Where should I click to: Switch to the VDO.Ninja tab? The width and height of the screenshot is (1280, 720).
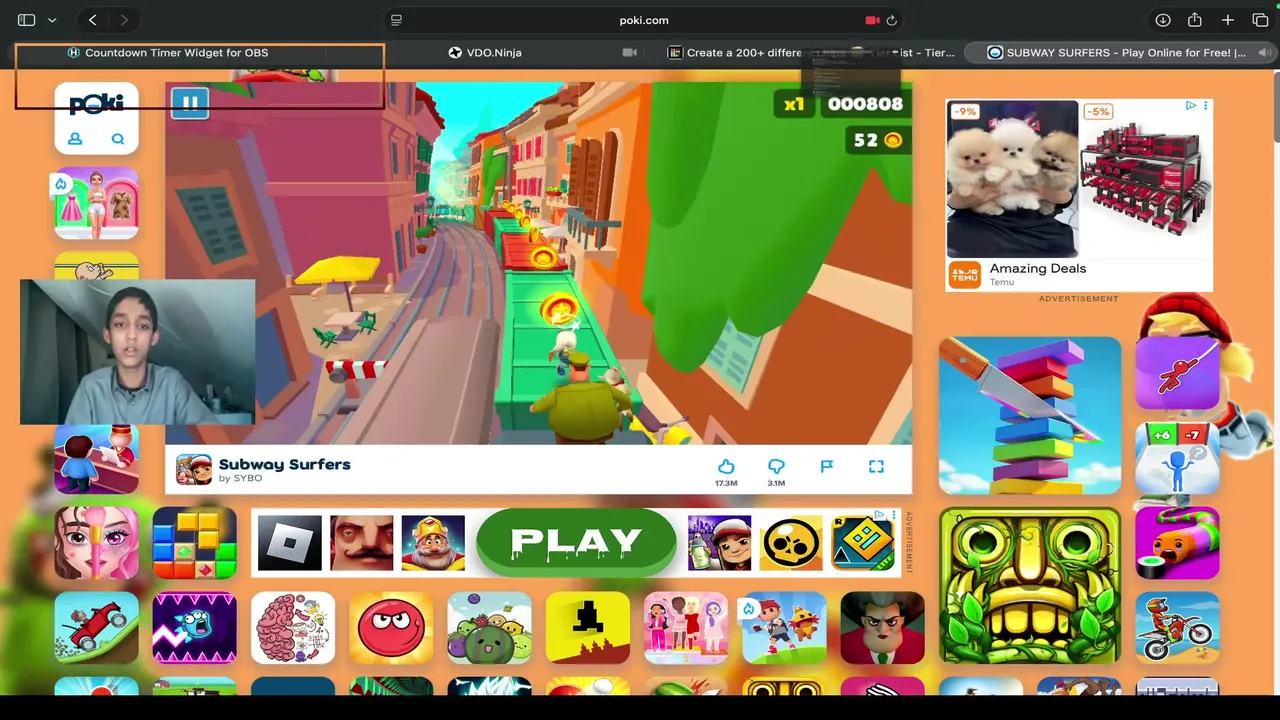(485, 53)
